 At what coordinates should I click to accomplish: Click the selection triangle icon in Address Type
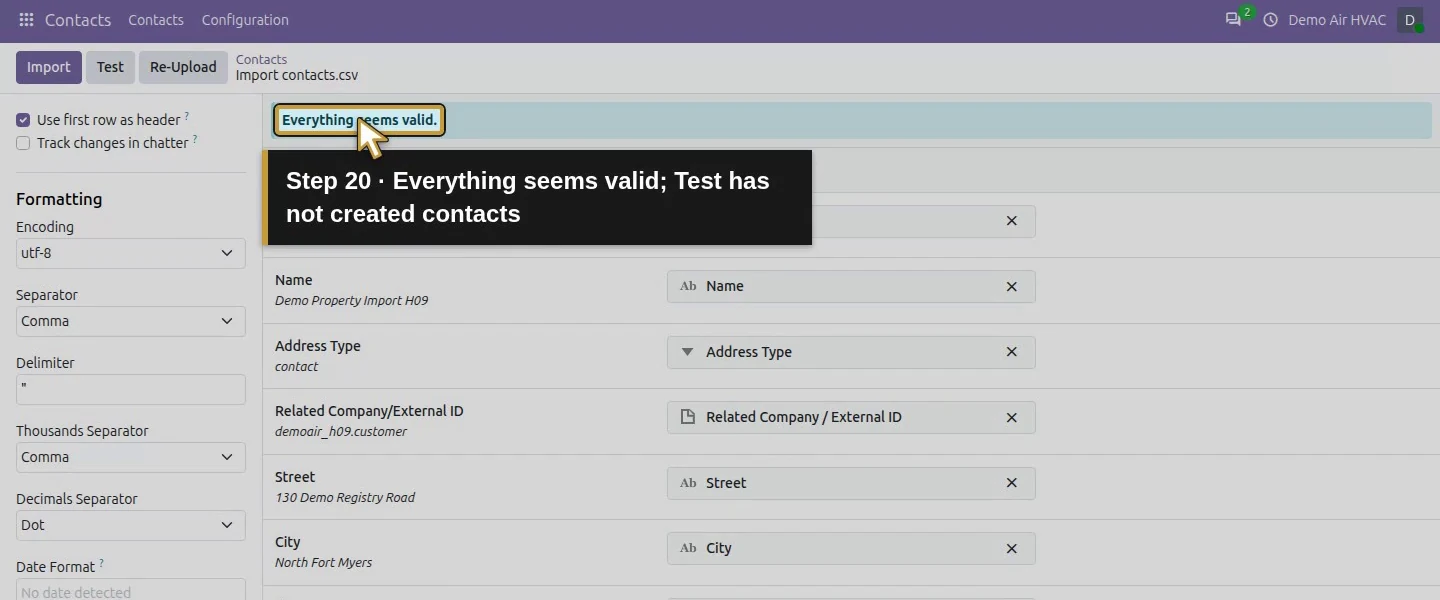pyautogui.click(x=687, y=352)
